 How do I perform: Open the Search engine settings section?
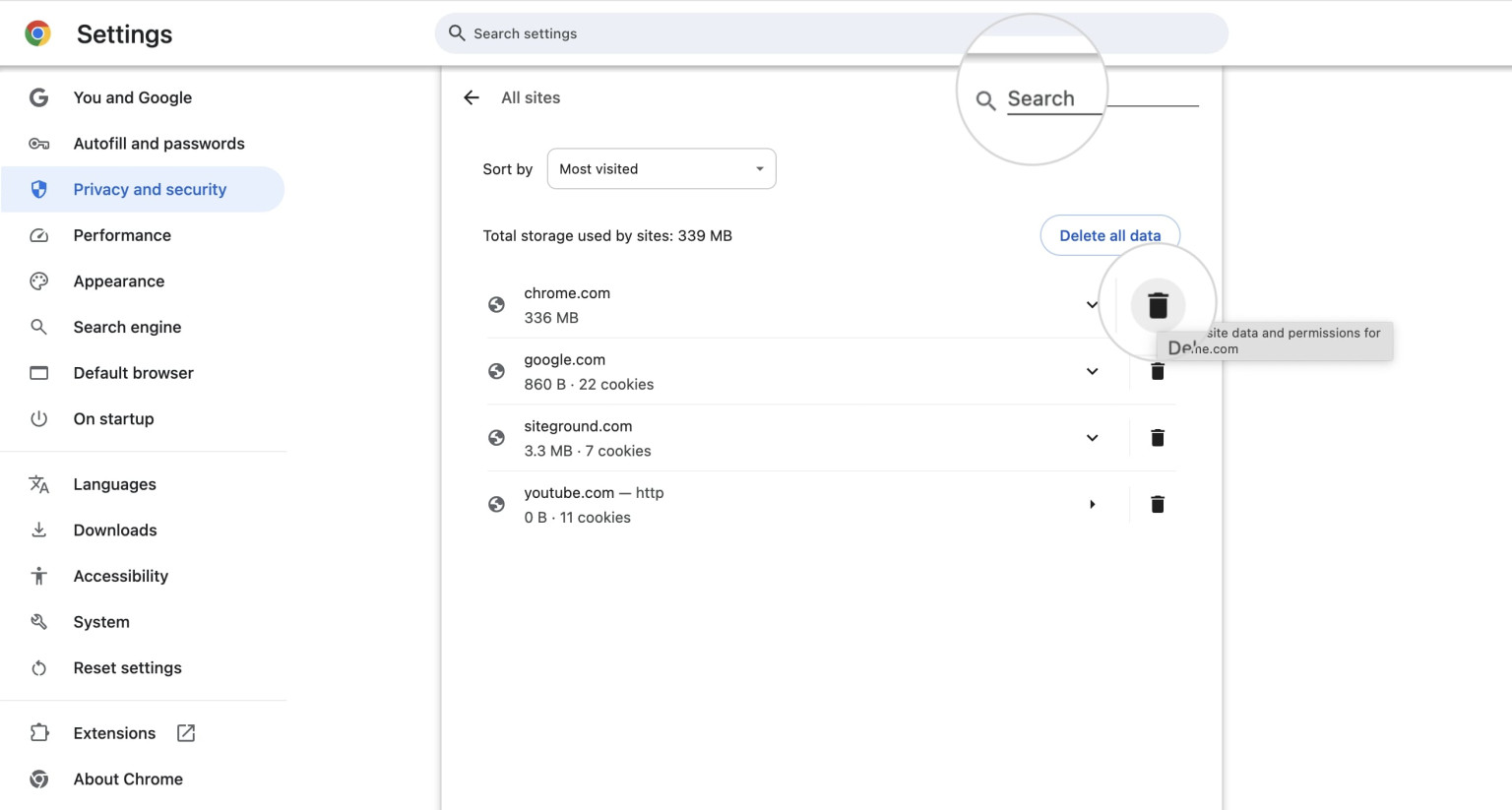click(127, 327)
